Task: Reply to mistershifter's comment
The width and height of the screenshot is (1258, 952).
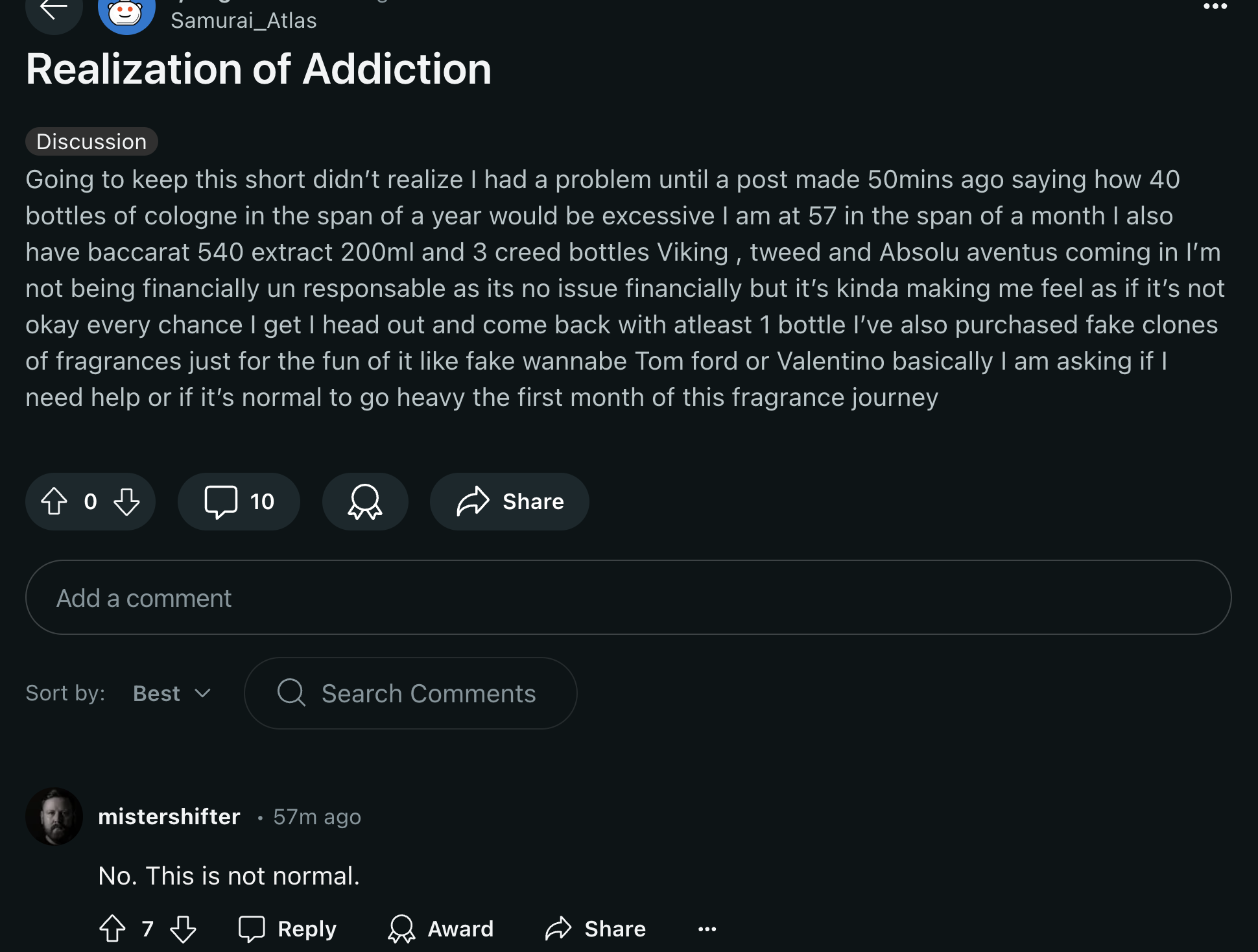Action: point(287,929)
